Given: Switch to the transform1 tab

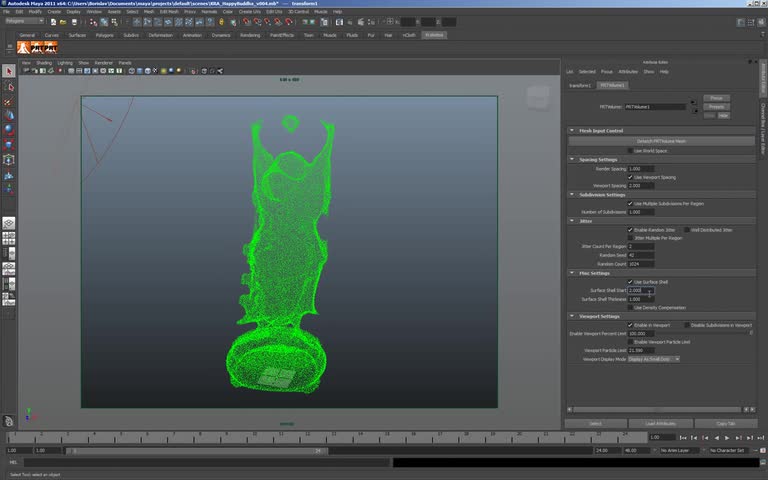Looking at the screenshot, I should point(580,85).
